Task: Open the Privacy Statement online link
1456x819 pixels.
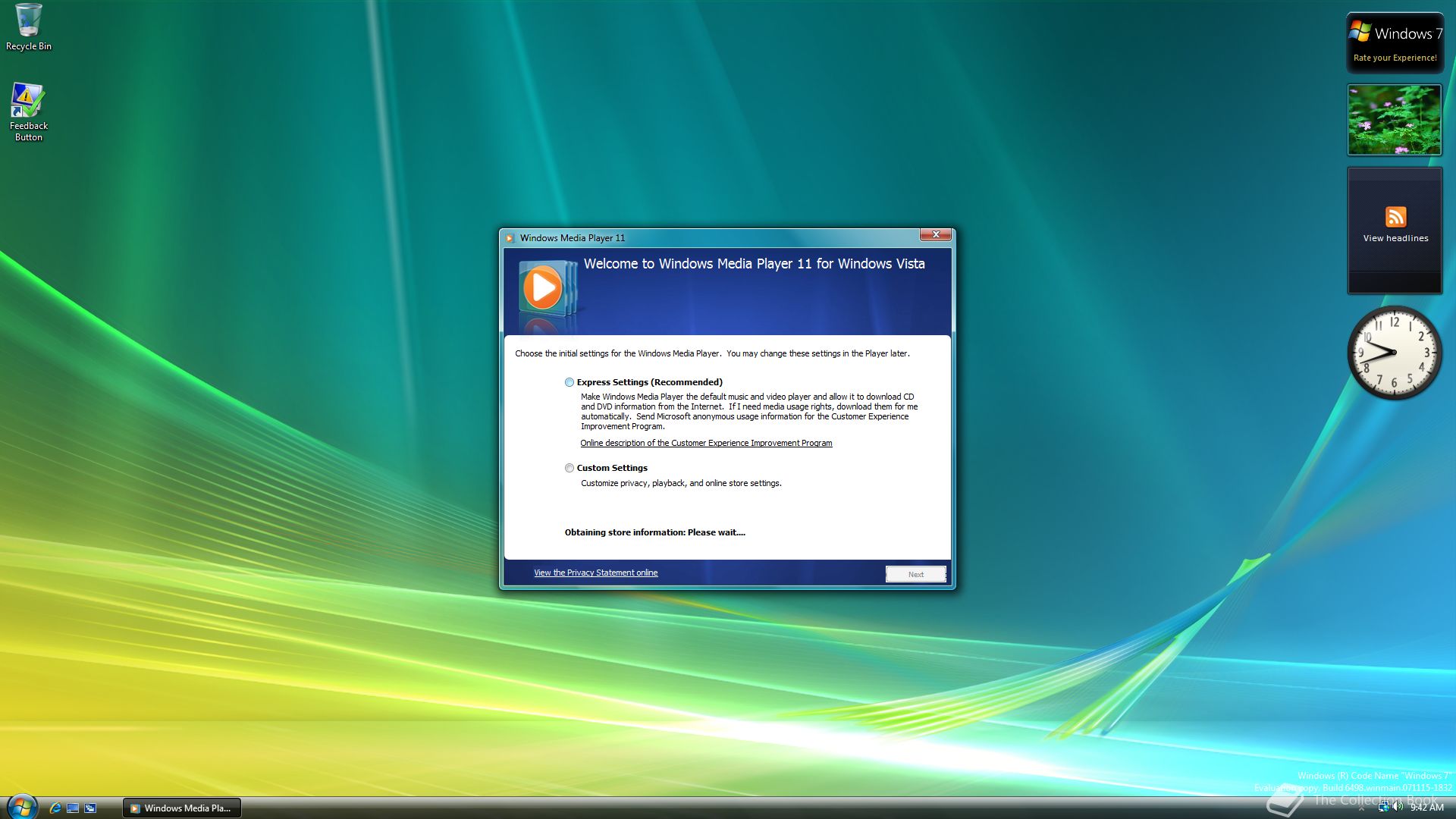Action: pos(595,573)
